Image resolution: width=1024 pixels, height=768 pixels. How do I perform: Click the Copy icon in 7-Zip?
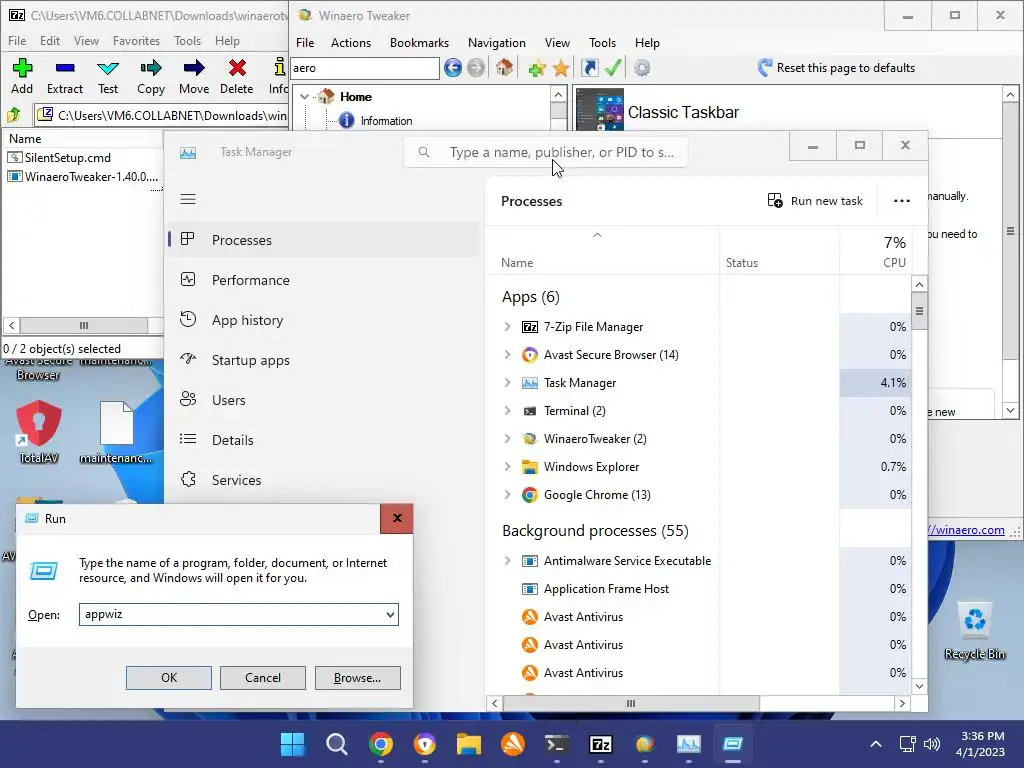click(x=151, y=68)
